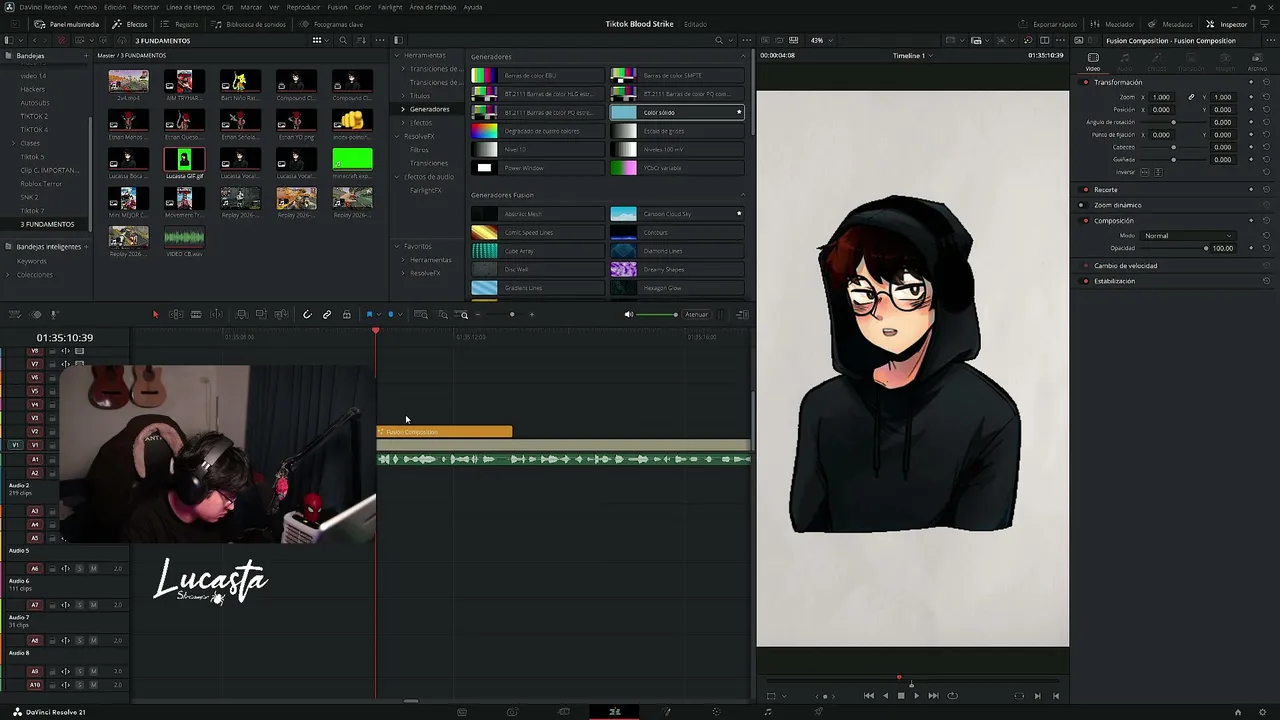The image size is (1280, 720).
Task: Toggle timeline snapping magnet icon
Action: tap(307, 315)
